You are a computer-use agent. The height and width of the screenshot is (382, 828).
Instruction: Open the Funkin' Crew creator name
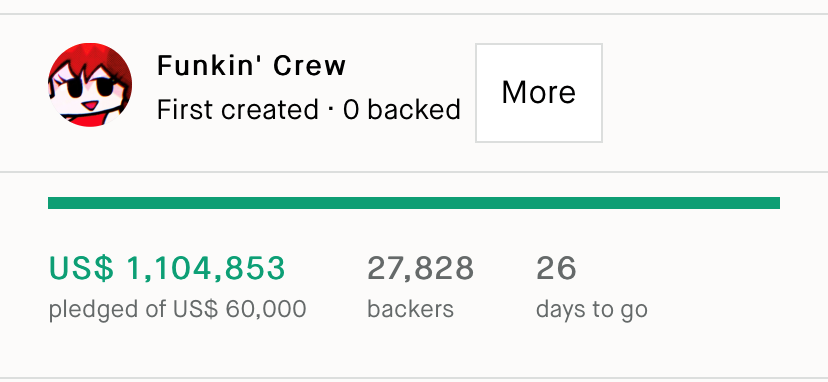(x=251, y=66)
